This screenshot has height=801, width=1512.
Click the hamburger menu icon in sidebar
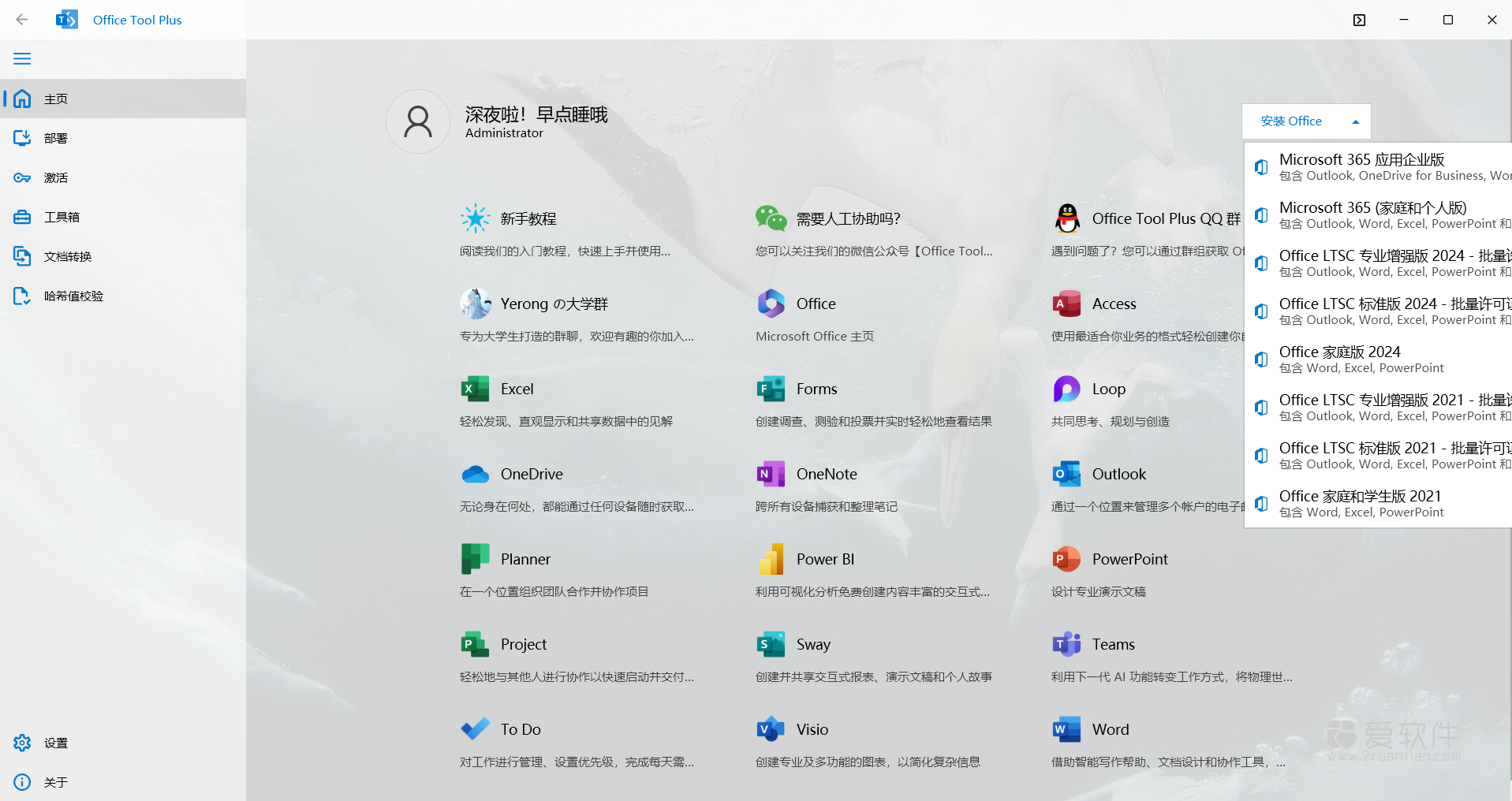pyautogui.click(x=22, y=59)
